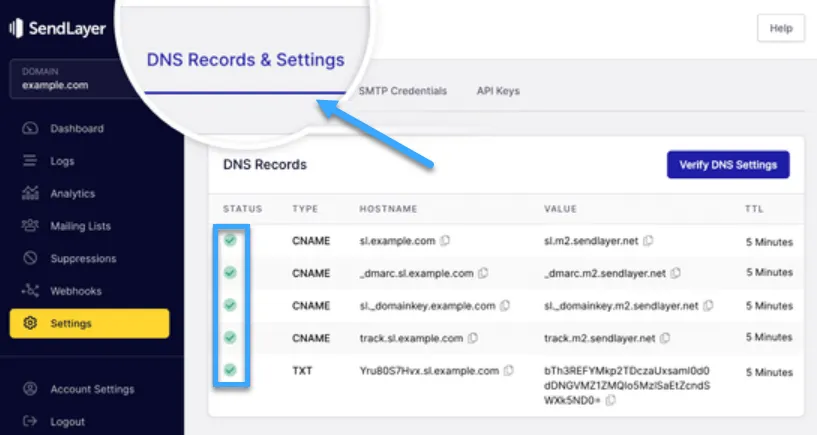Click status check for sl.example.com row
The image size is (817, 435).
(x=230, y=240)
